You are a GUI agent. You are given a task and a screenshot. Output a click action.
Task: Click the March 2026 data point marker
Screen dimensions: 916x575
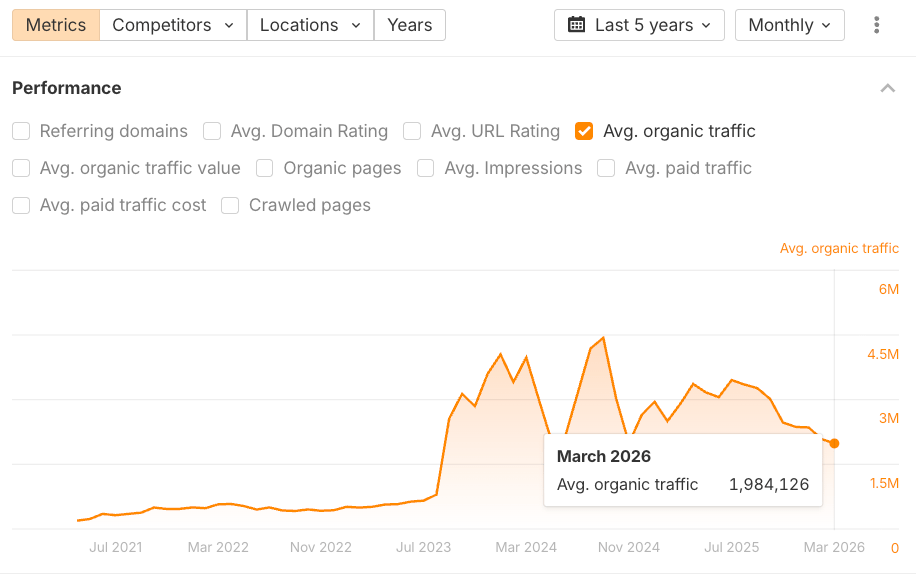(x=835, y=443)
